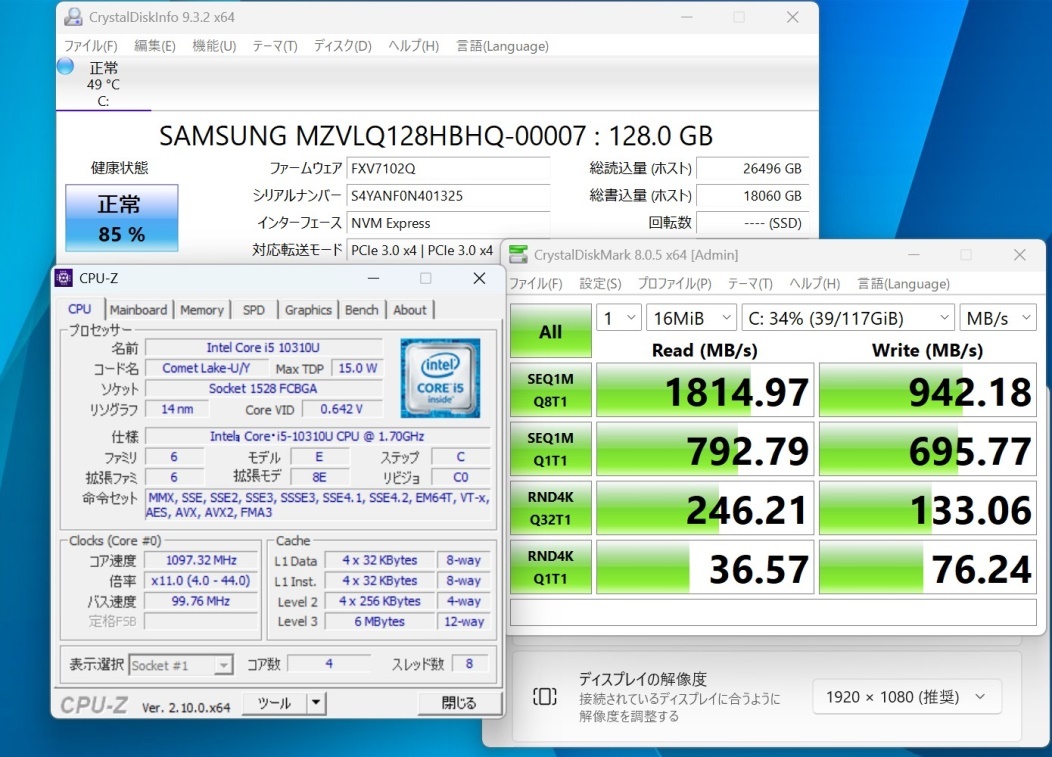Click the Level 3 cache 6 MBytes value
Image resolution: width=1052 pixels, height=757 pixels.
380,621
